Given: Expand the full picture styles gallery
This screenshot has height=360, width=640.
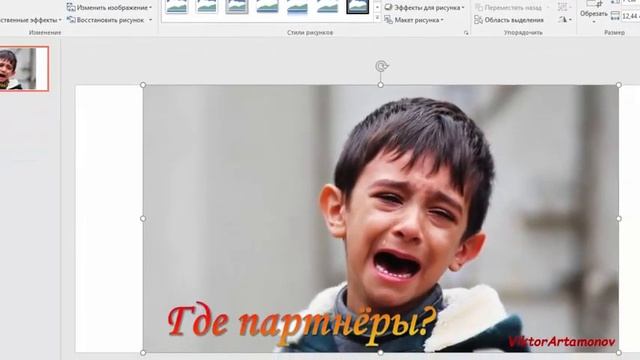Looking at the screenshot, I should (377, 18).
